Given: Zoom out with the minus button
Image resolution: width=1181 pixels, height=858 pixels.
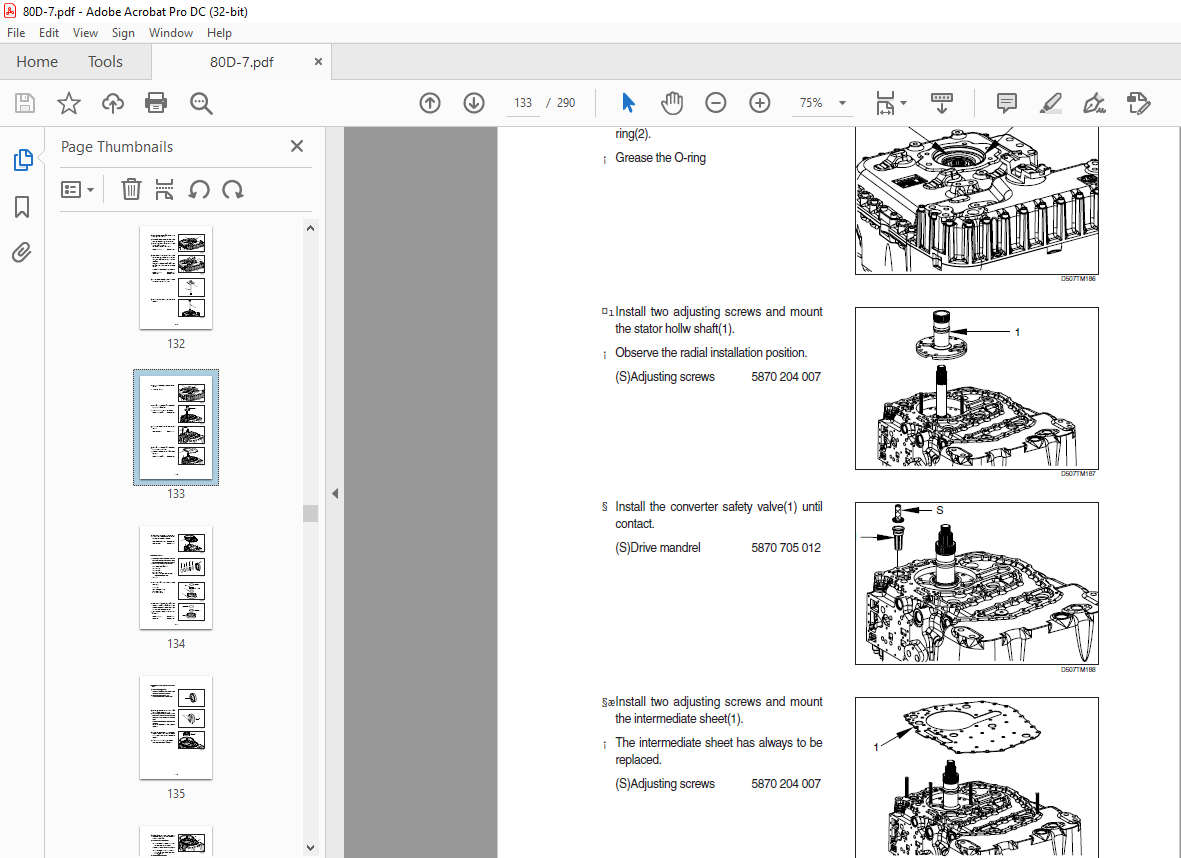Looking at the screenshot, I should [716, 103].
